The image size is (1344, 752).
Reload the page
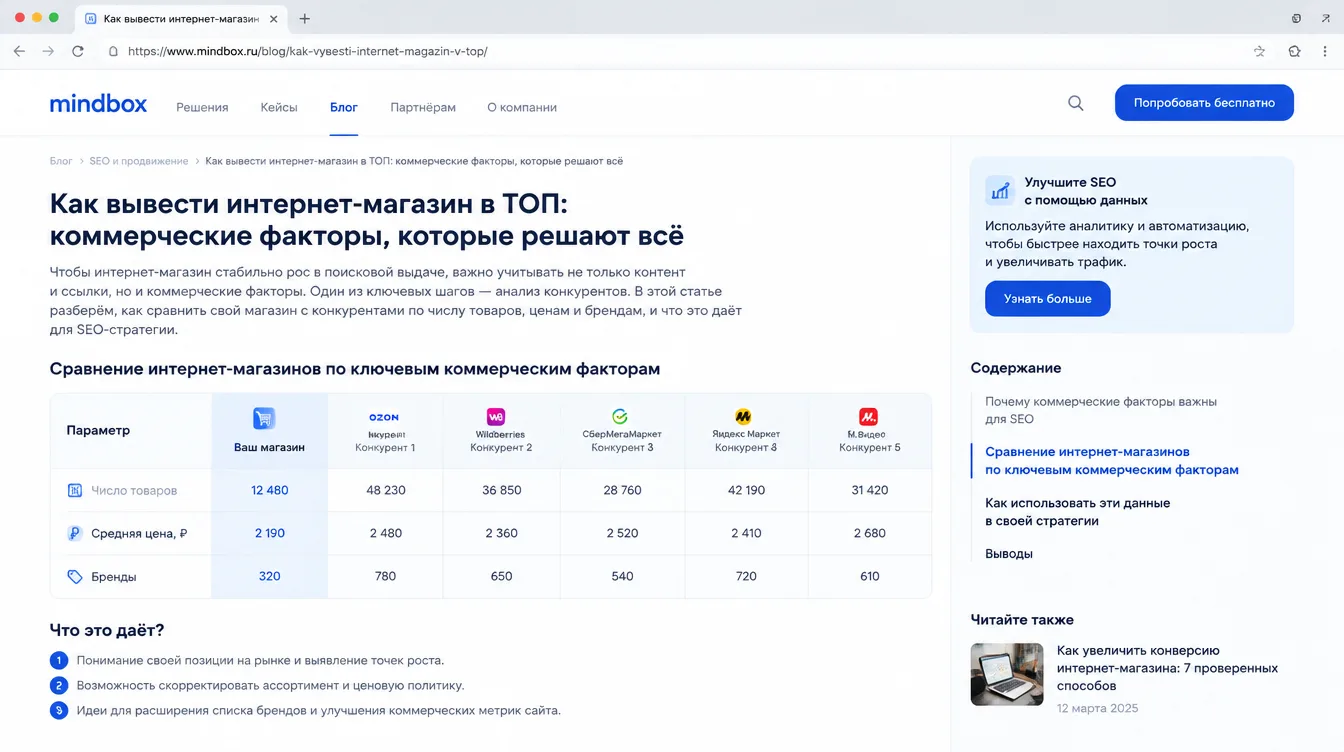click(78, 51)
